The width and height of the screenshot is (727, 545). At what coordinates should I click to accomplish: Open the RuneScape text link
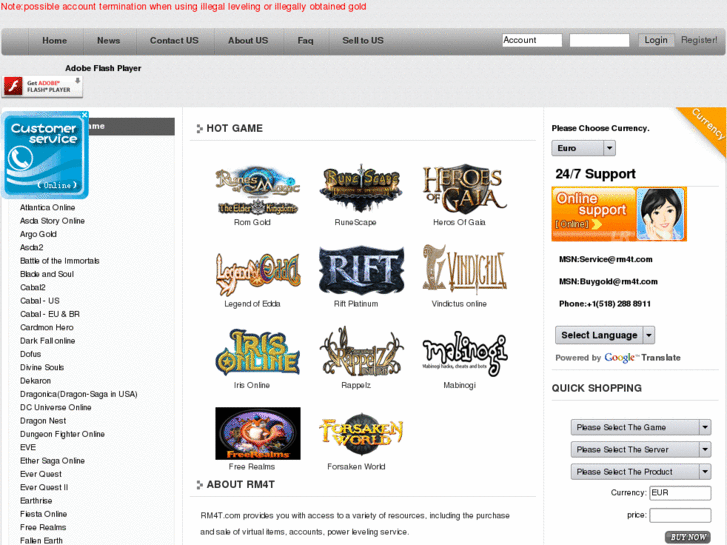(356, 222)
